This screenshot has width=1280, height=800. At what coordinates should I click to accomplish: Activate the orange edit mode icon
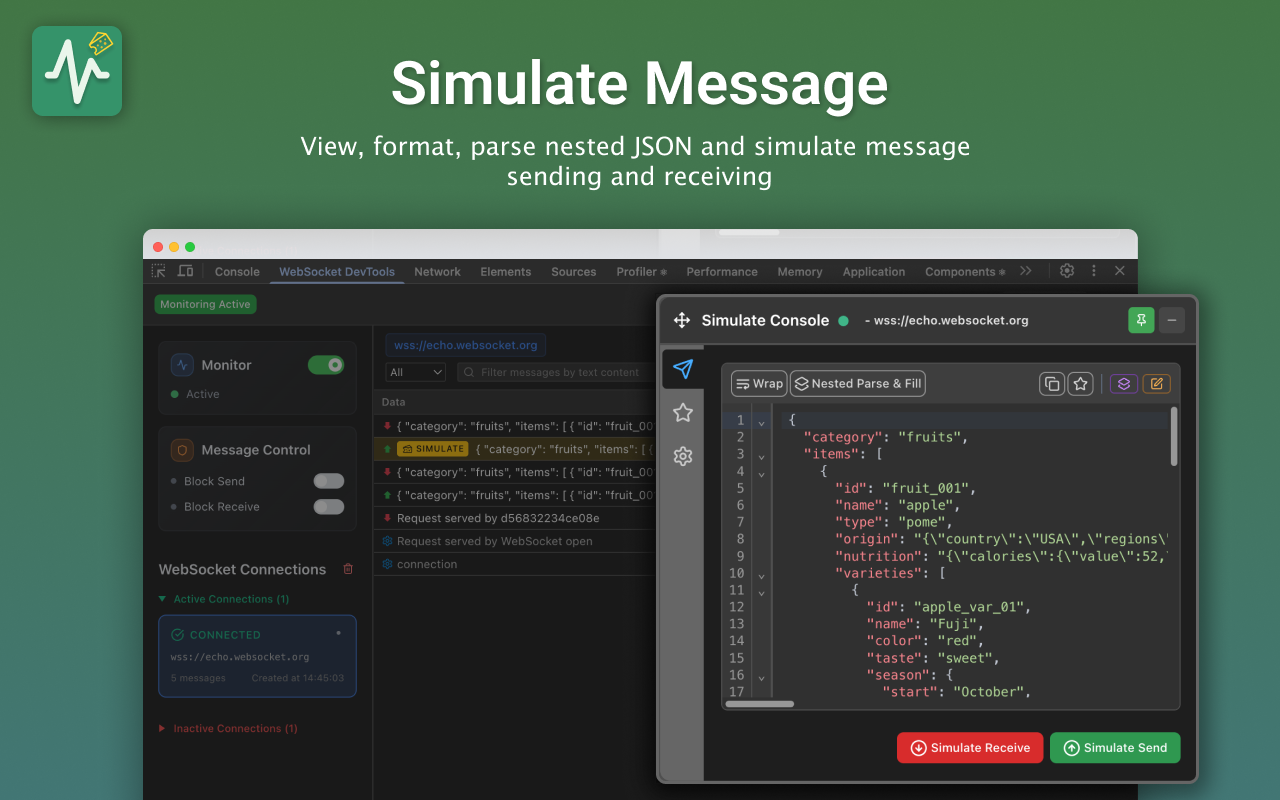pyautogui.click(x=1157, y=383)
